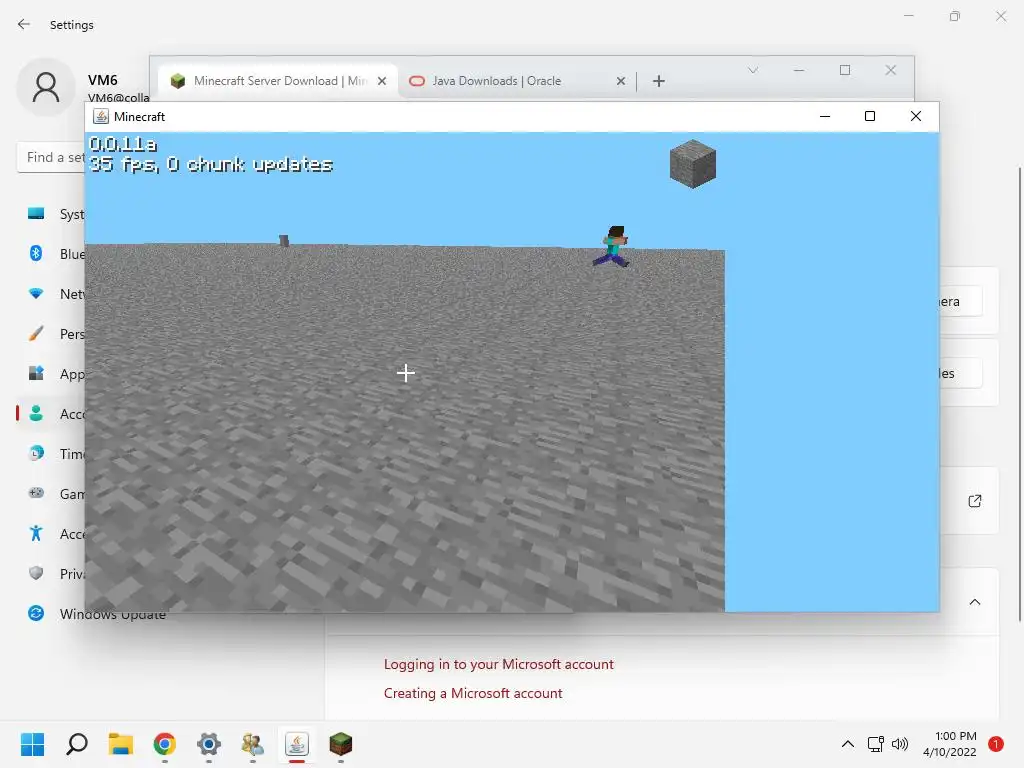The height and width of the screenshot is (768, 1024).
Task: Open Personalization via the paintbrush icon
Action: (x=36, y=334)
